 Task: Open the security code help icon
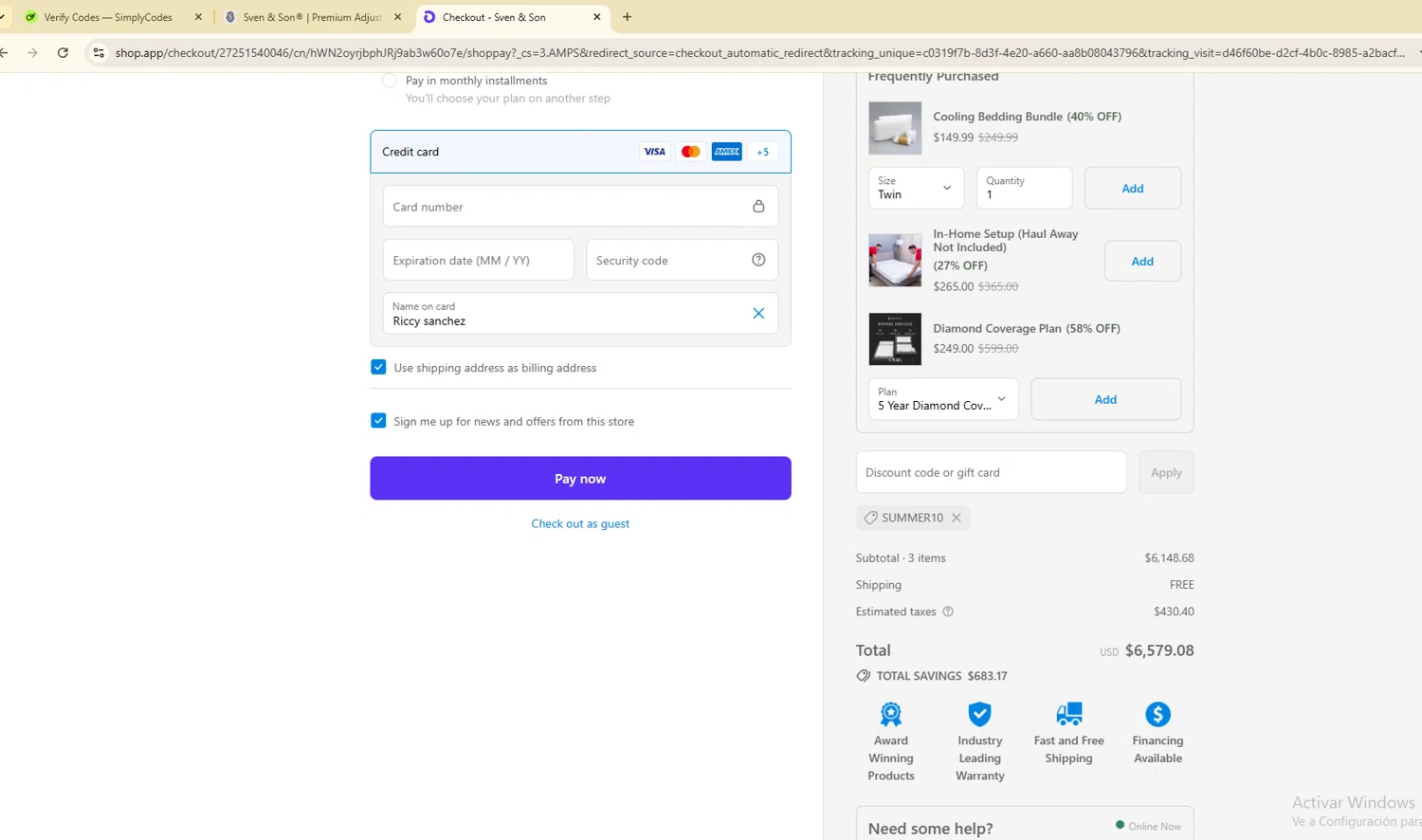coord(758,260)
